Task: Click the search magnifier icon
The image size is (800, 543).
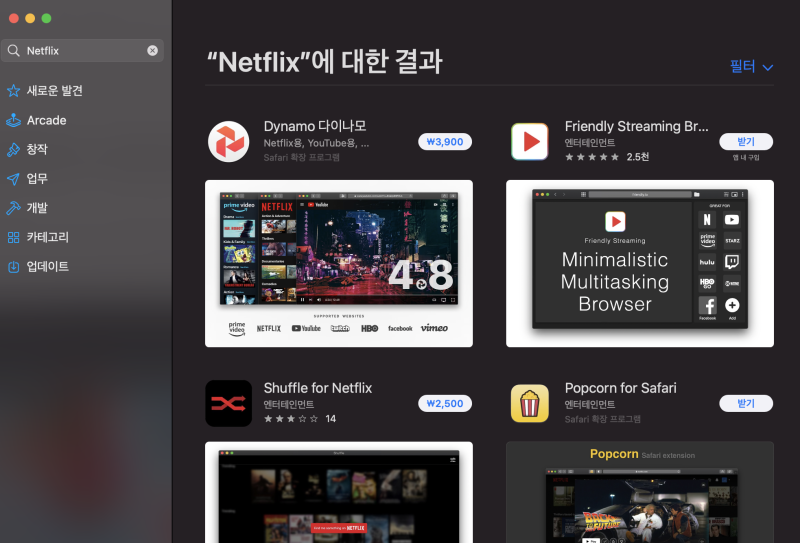Action: tap(14, 51)
